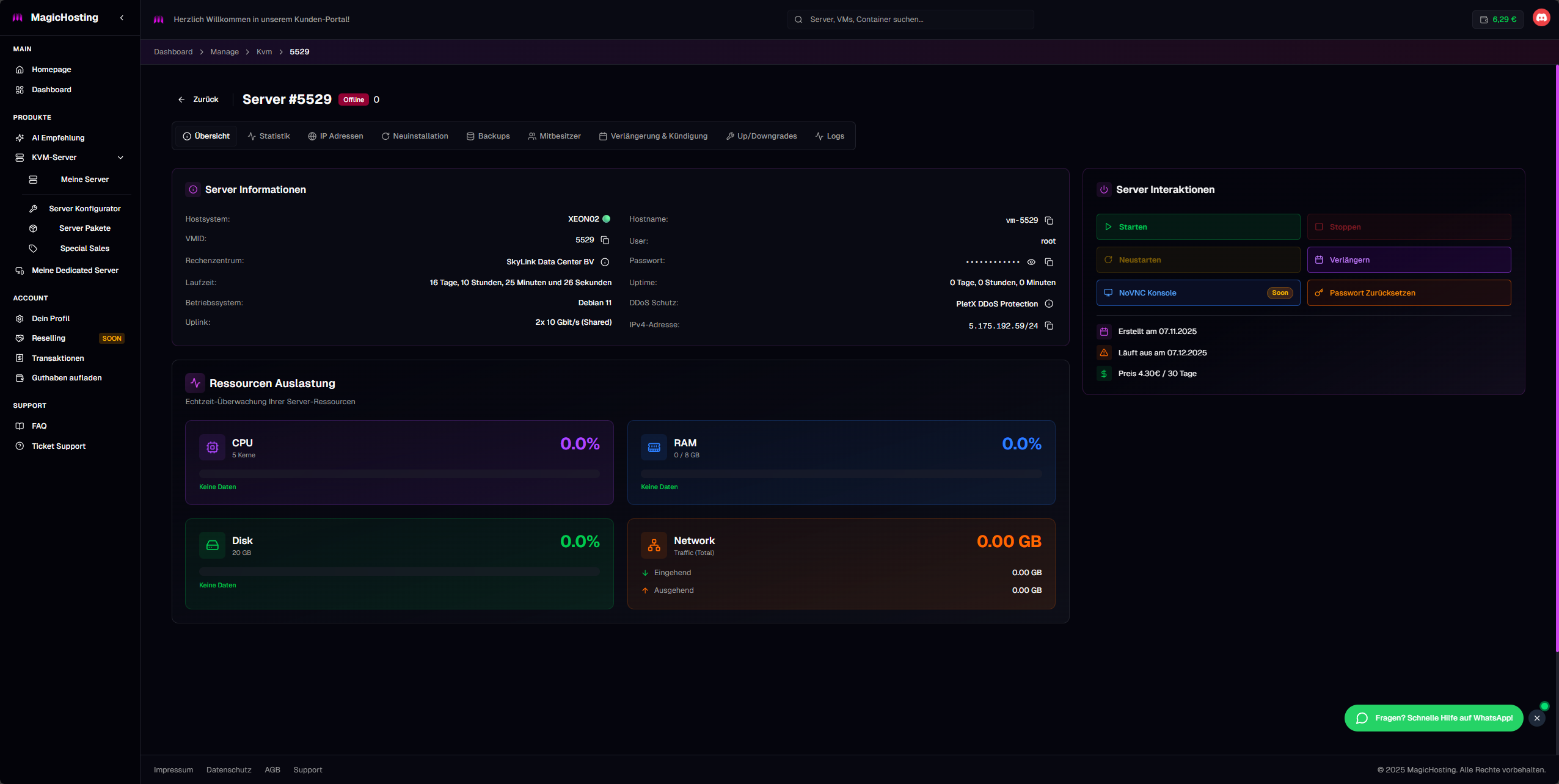
Task: Open the Rechenzentrum info icon
Action: (x=605, y=261)
